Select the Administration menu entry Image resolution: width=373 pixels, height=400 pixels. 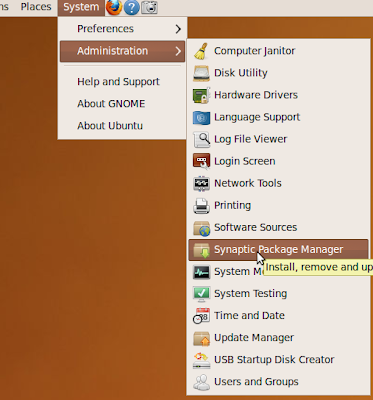point(122,51)
